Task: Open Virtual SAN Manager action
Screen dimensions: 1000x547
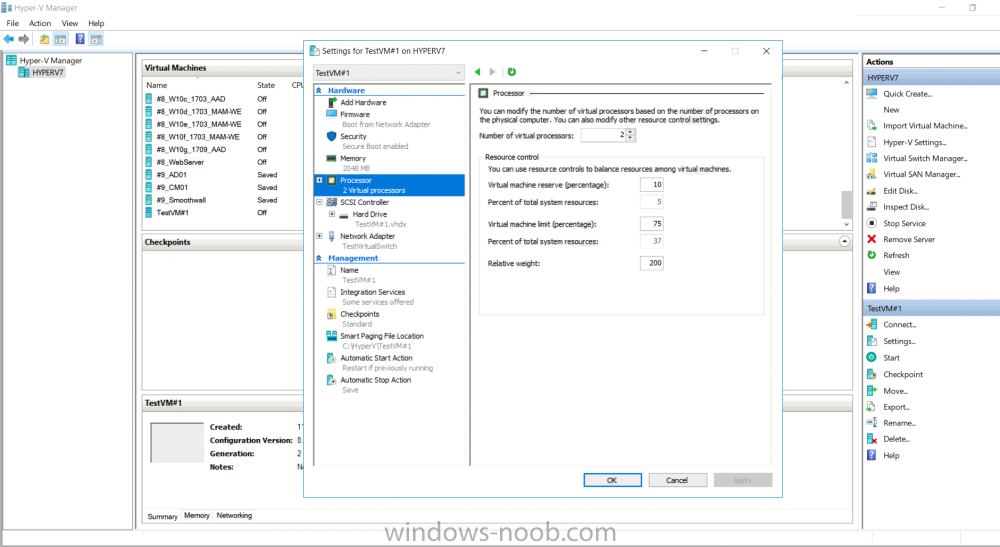Action: click(x=922, y=174)
